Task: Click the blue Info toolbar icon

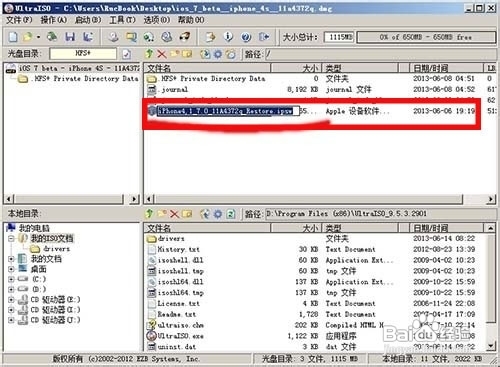Action: [x=228, y=37]
